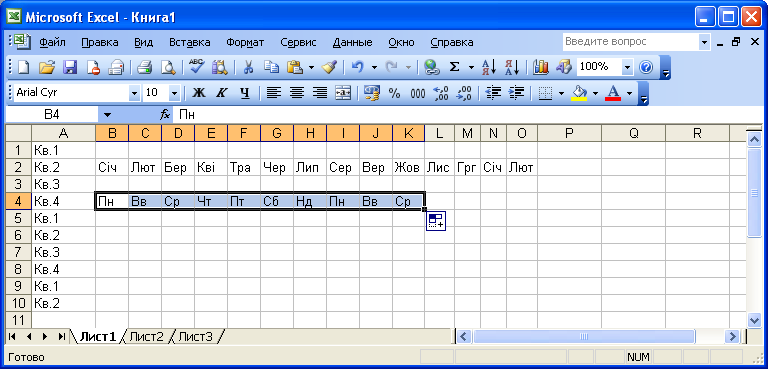Click the 'Введите вопрос' help field
Image resolution: width=768 pixels, height=369 pixels.
point(631,43)
